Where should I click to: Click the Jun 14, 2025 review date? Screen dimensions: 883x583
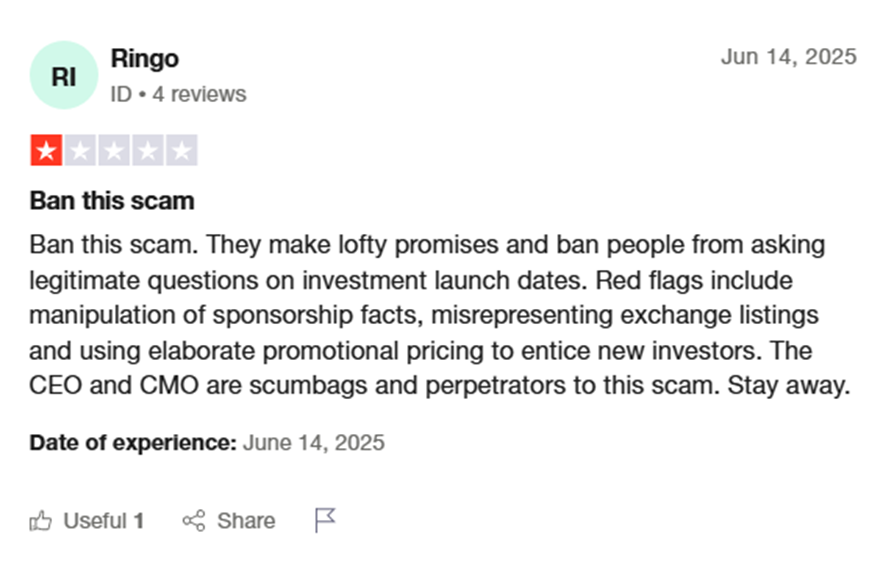point(788,57)
